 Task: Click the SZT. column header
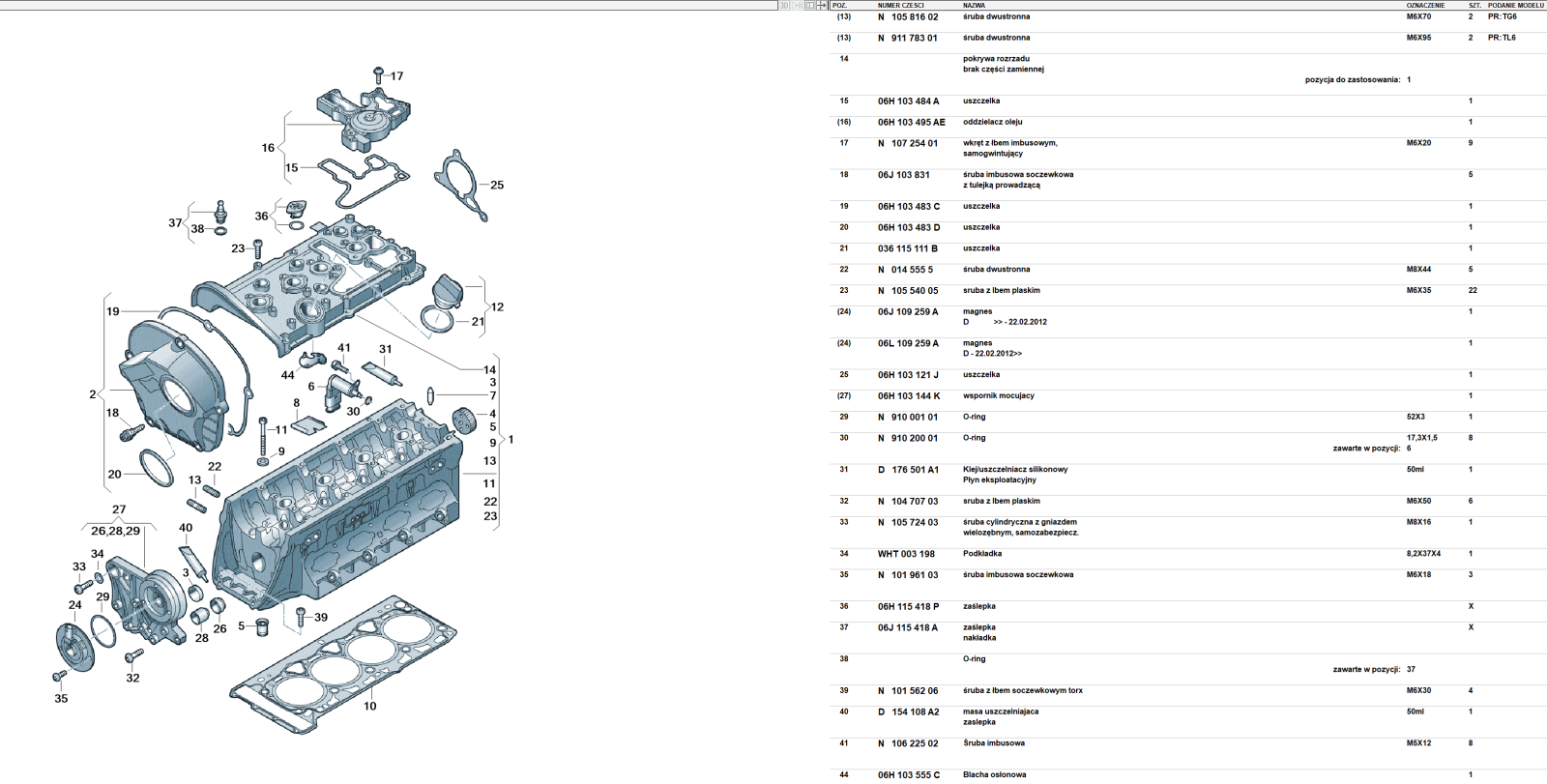[x=1474, y=6]
